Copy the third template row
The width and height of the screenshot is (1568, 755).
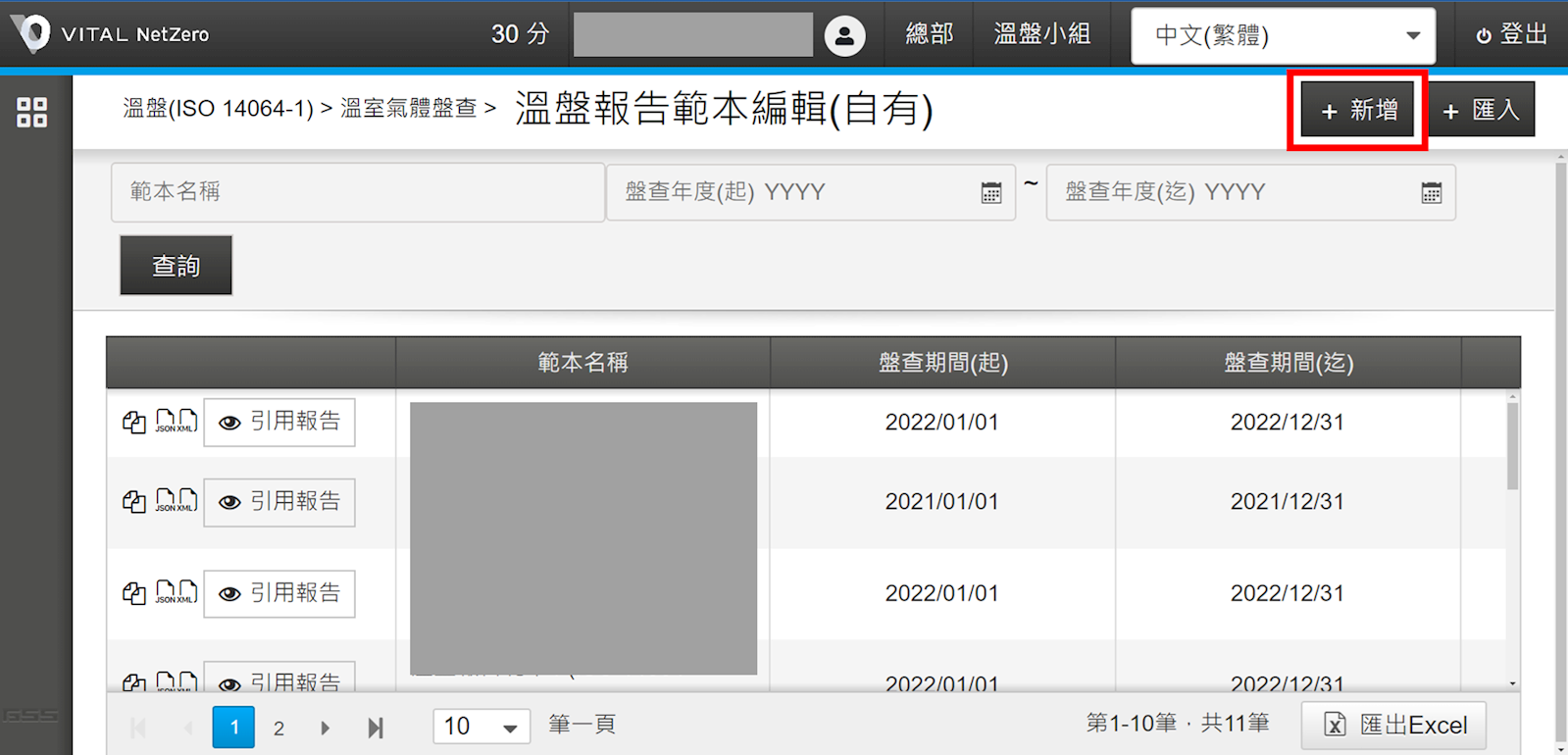[134, 593]
